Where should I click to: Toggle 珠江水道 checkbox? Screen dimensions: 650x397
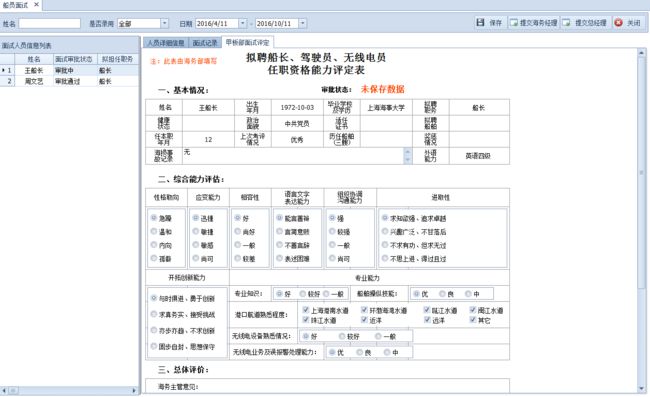tap(306, 320)
